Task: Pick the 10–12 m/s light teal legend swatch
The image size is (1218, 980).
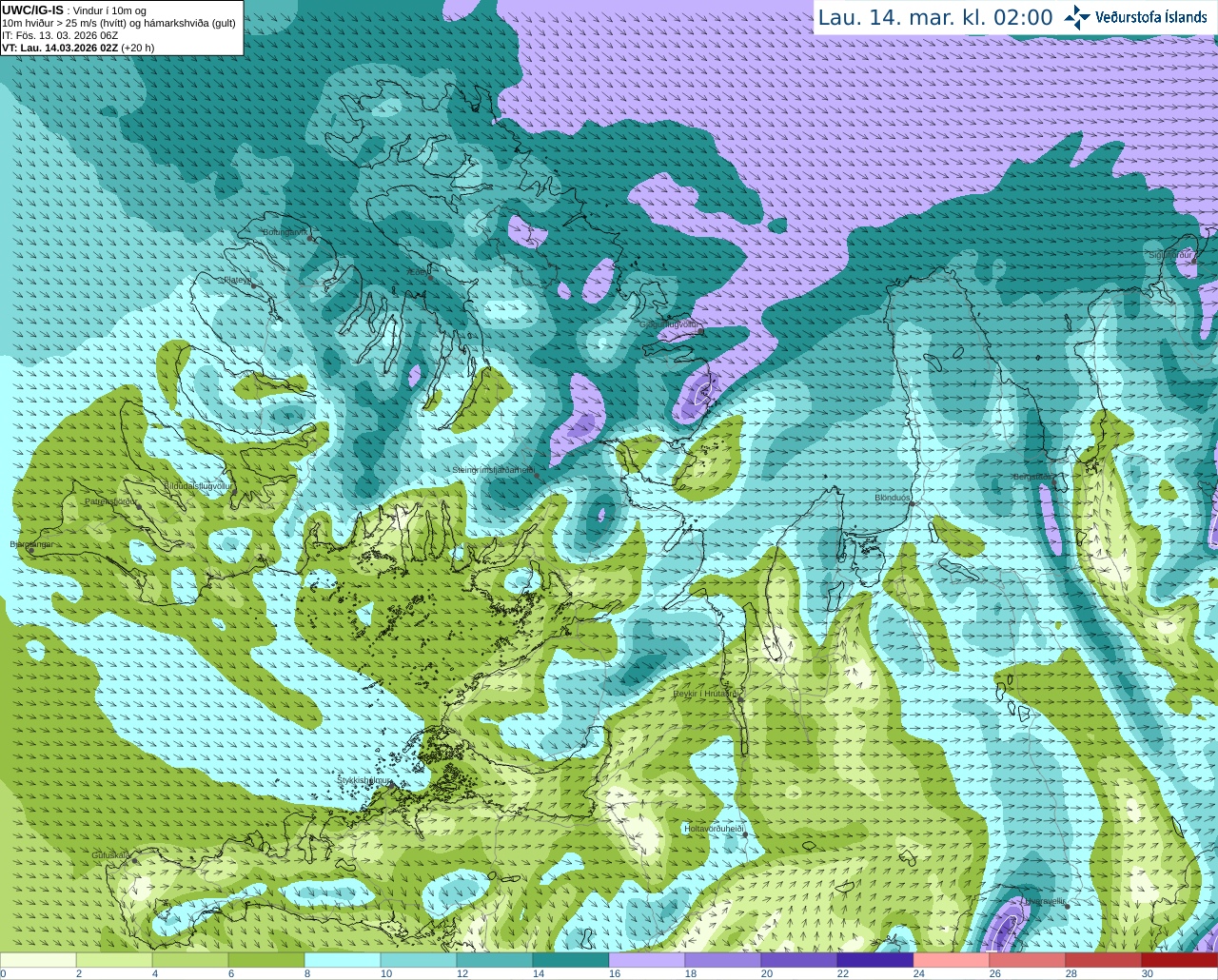Action: tap(419, 960)
